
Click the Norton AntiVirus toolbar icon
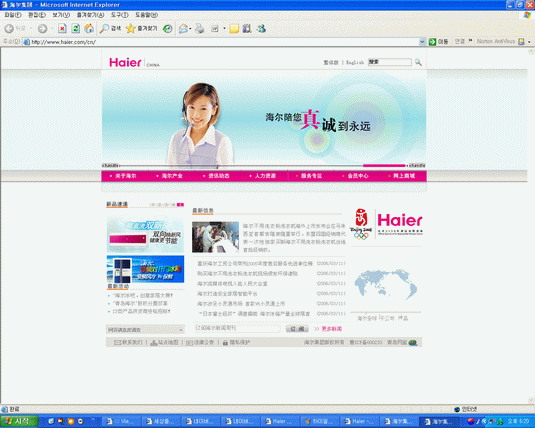[x=521, y=42]
